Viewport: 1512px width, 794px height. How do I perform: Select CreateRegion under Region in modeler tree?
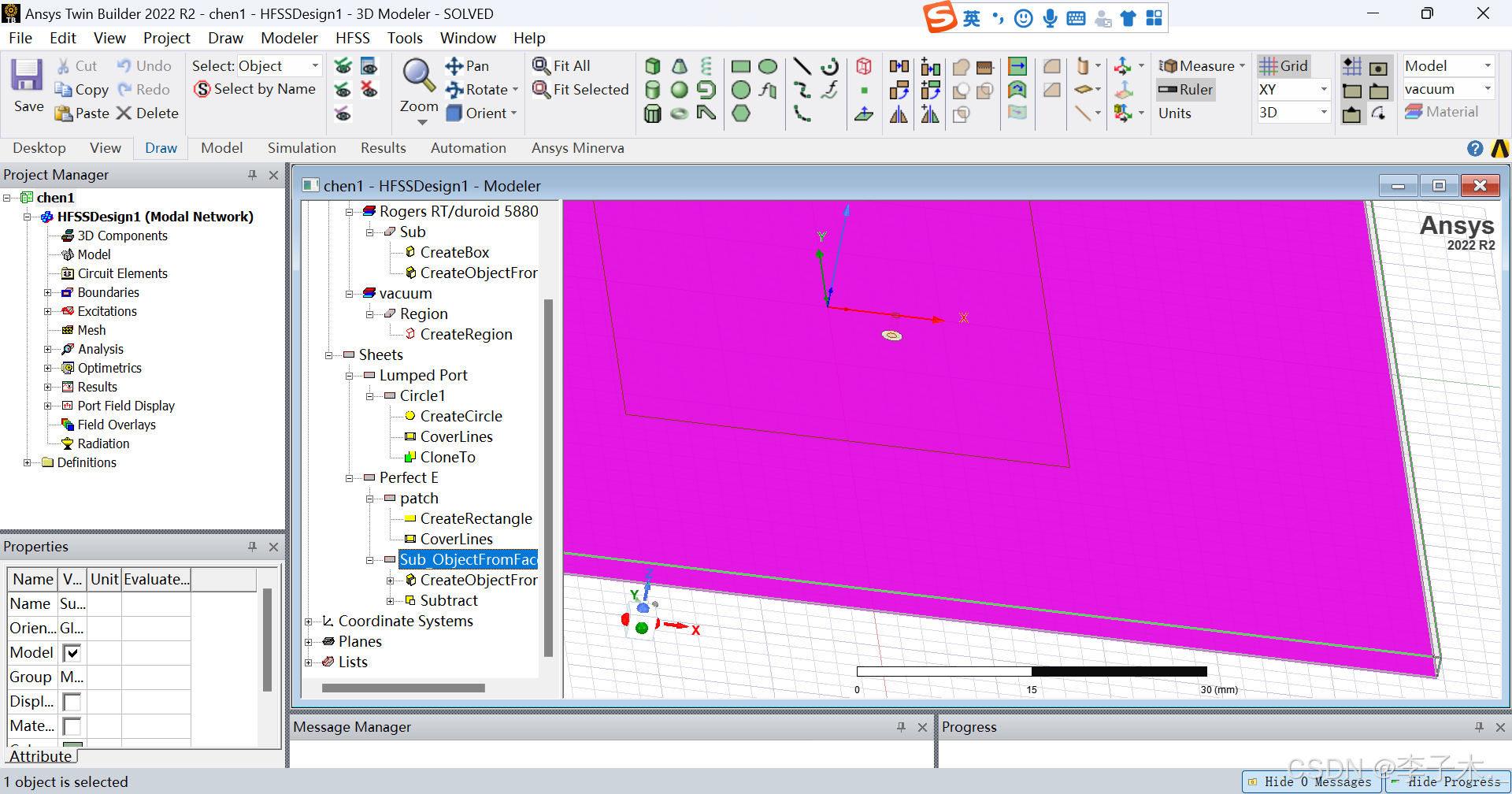(x=466, y=335)
